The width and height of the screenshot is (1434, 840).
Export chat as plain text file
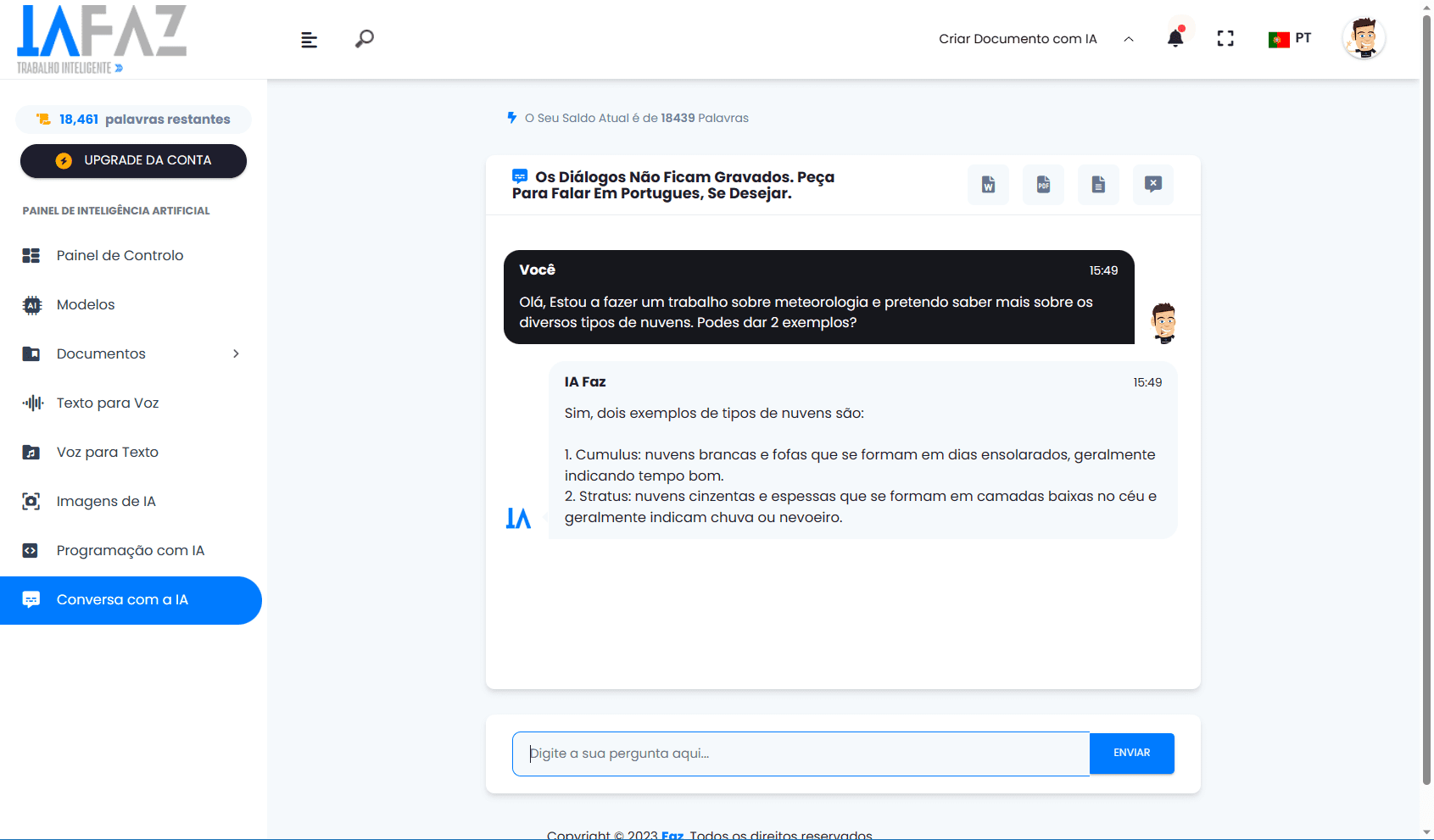tap(1098, 185)
